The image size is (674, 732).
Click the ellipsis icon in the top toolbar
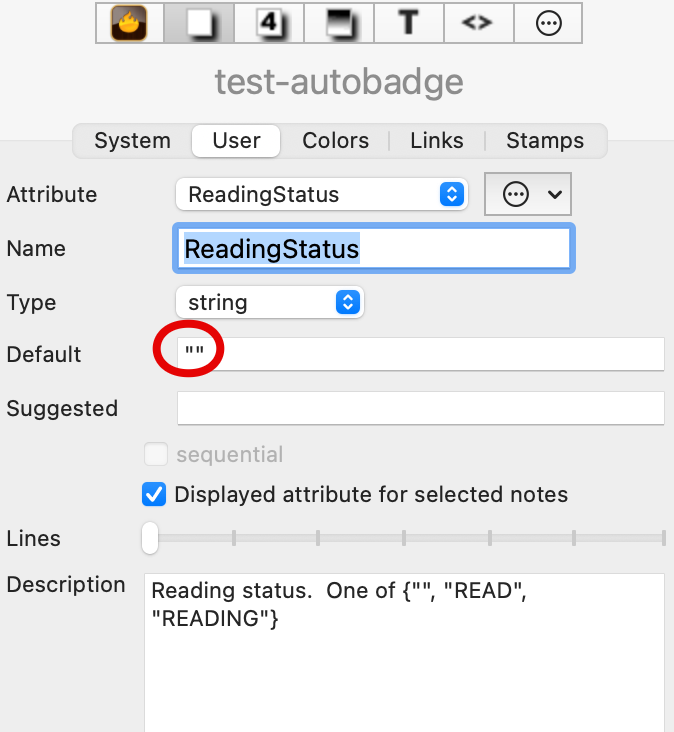548,23
